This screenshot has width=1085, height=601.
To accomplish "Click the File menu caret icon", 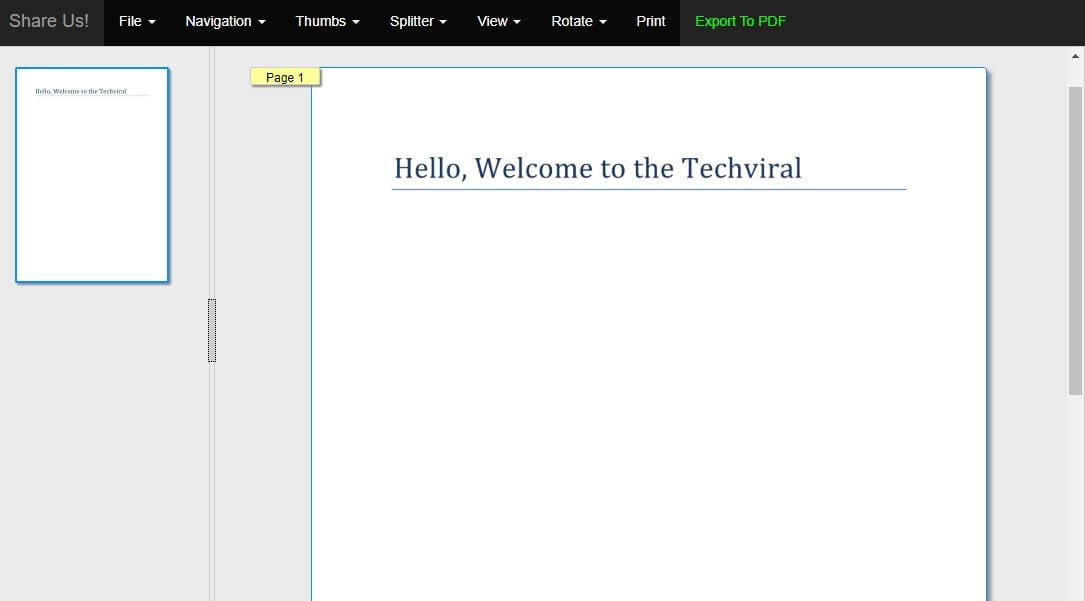I will [153, 21].
